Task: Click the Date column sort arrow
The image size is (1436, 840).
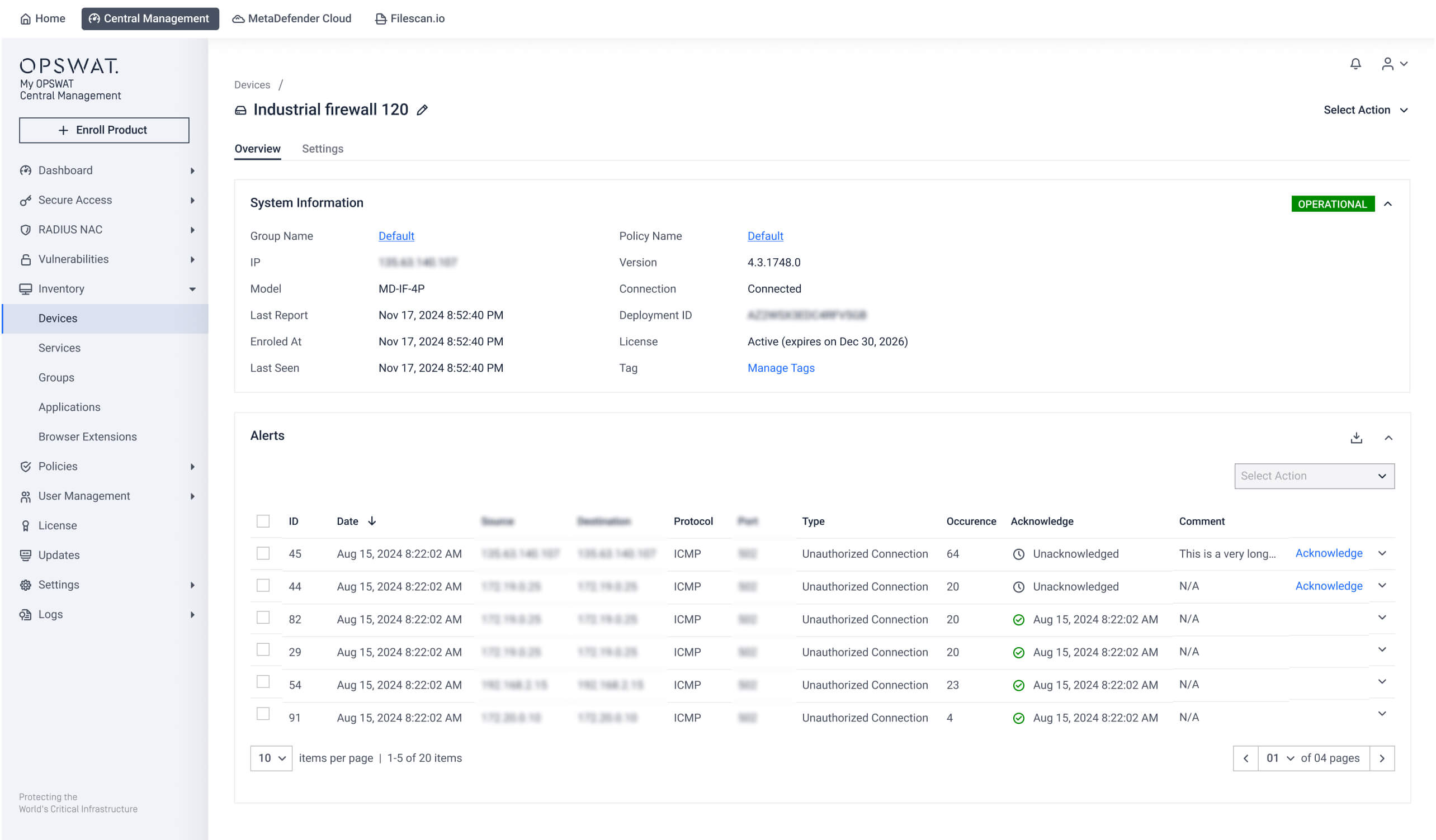Action: click(x=371, y=521)
